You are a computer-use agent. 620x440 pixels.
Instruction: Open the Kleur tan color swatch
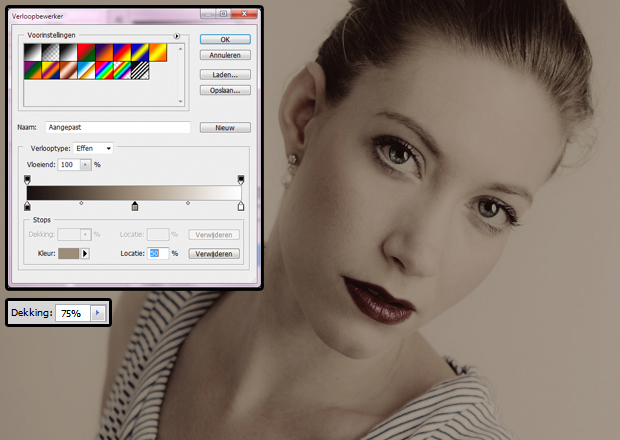pos(69,253)
